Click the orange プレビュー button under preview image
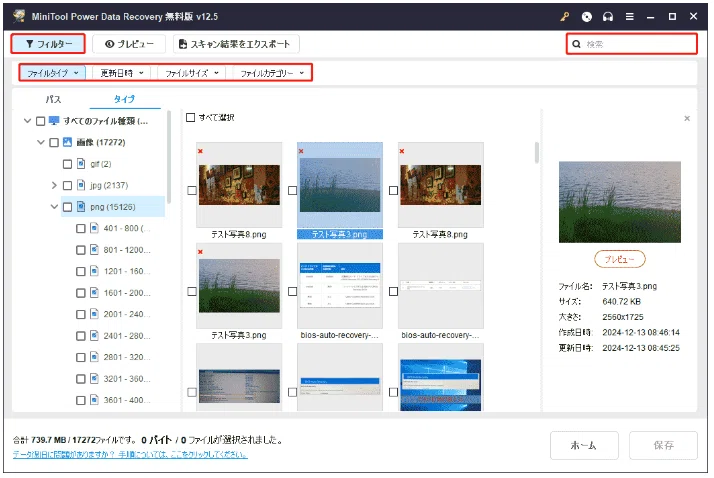Screen dimensions: 714x478 point(620,259)
